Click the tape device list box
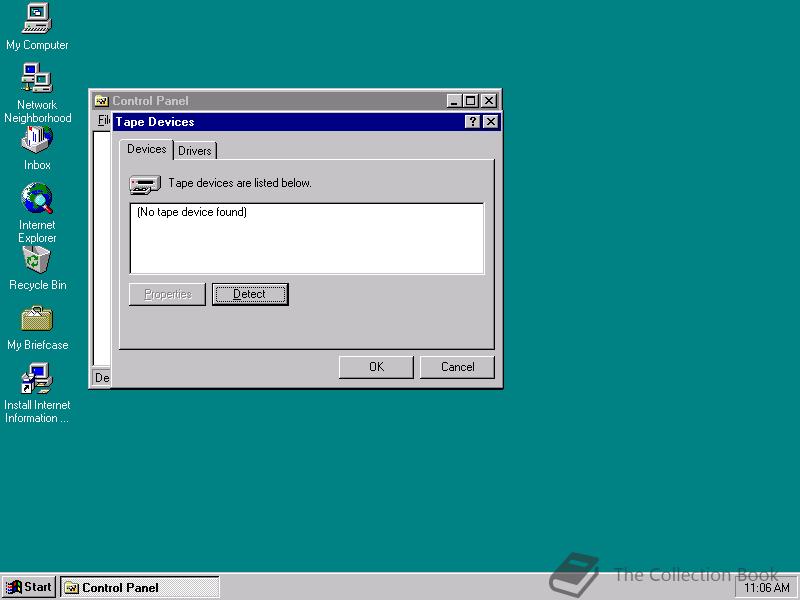The width and height of the screenshot is (800, 600). [307, 238]
